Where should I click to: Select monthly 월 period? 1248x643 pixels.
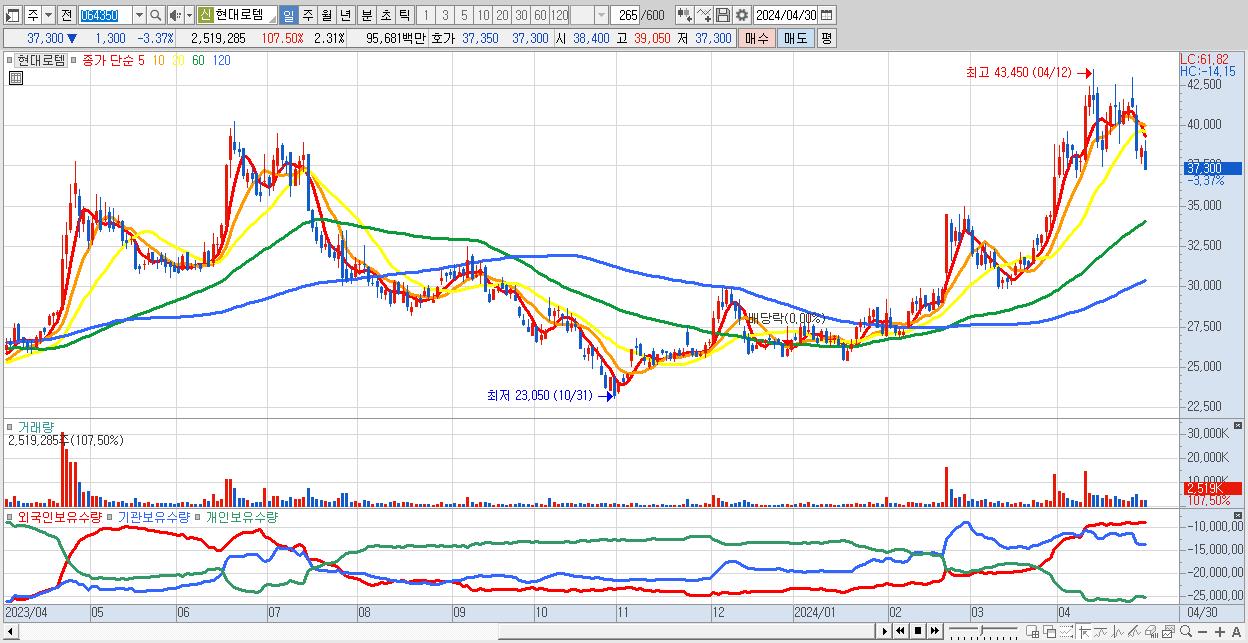[326, 16]
